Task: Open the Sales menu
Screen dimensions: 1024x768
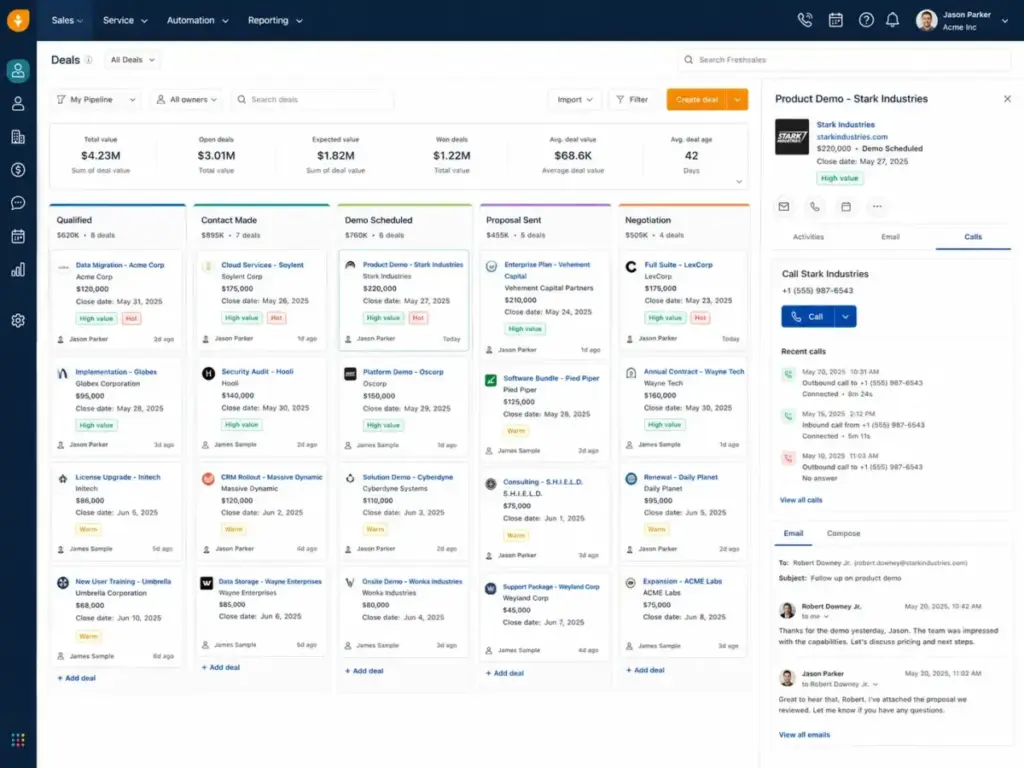Action: [67, 20]
